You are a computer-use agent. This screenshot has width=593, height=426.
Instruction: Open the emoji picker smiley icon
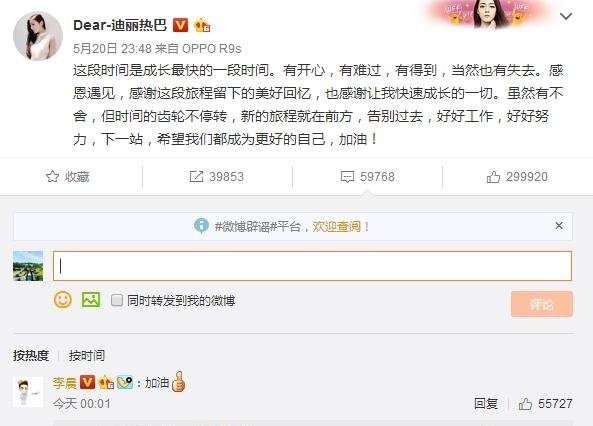click(63, 300)
